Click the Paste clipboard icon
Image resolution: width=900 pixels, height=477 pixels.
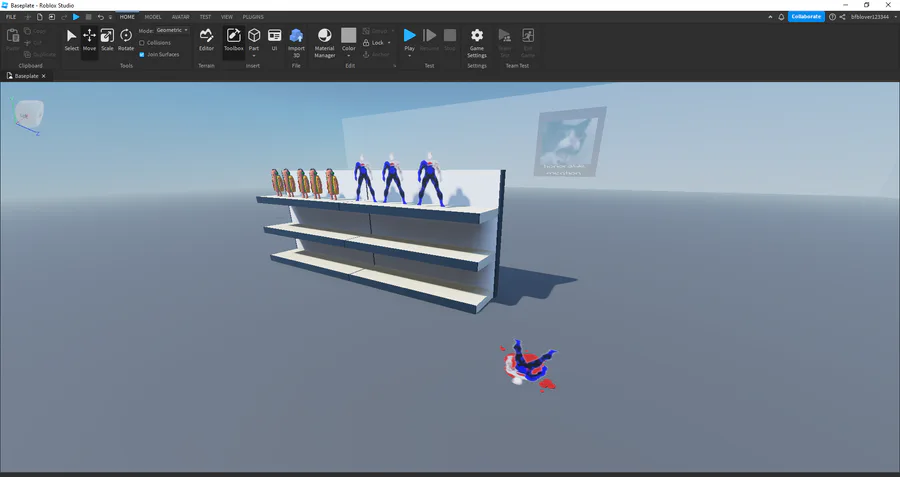[13, 36]
